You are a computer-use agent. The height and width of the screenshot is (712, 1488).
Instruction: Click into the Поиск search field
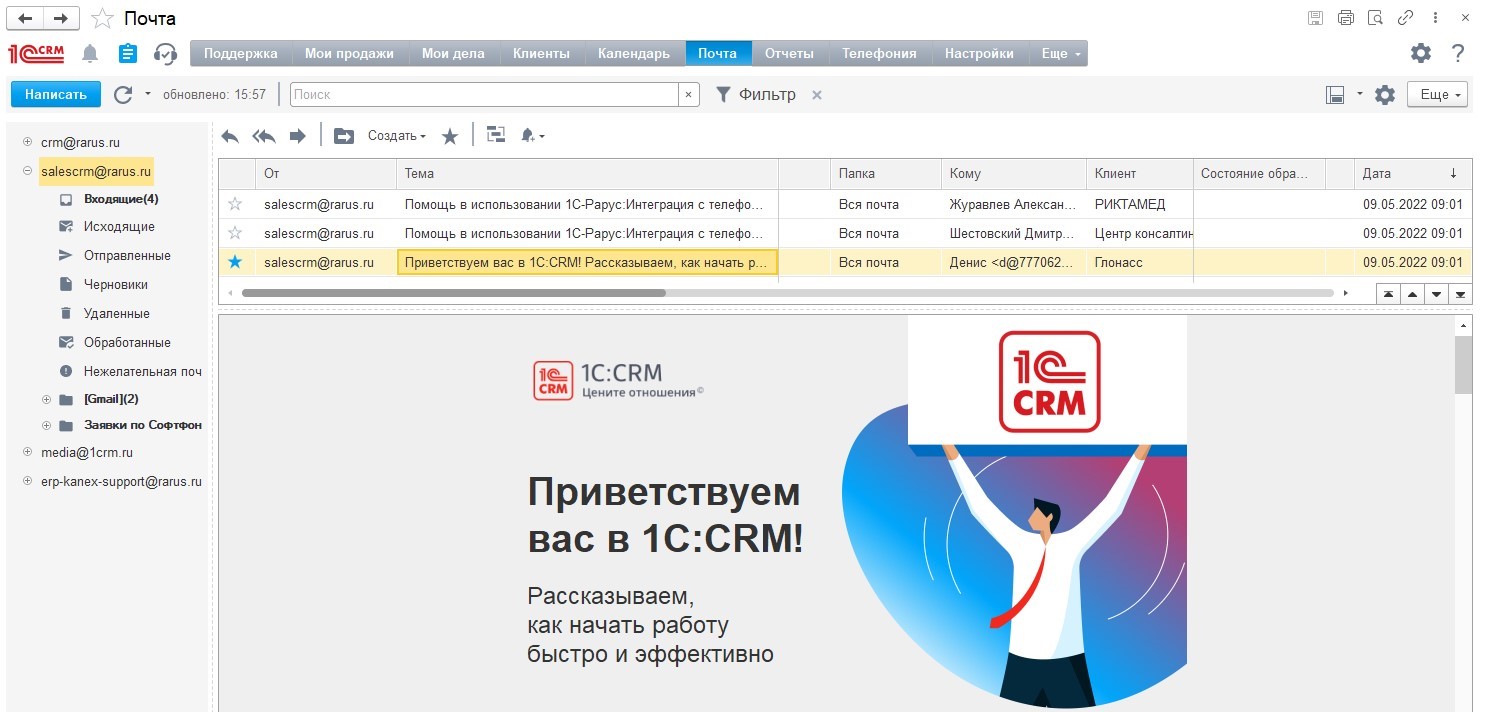(484, 94)
